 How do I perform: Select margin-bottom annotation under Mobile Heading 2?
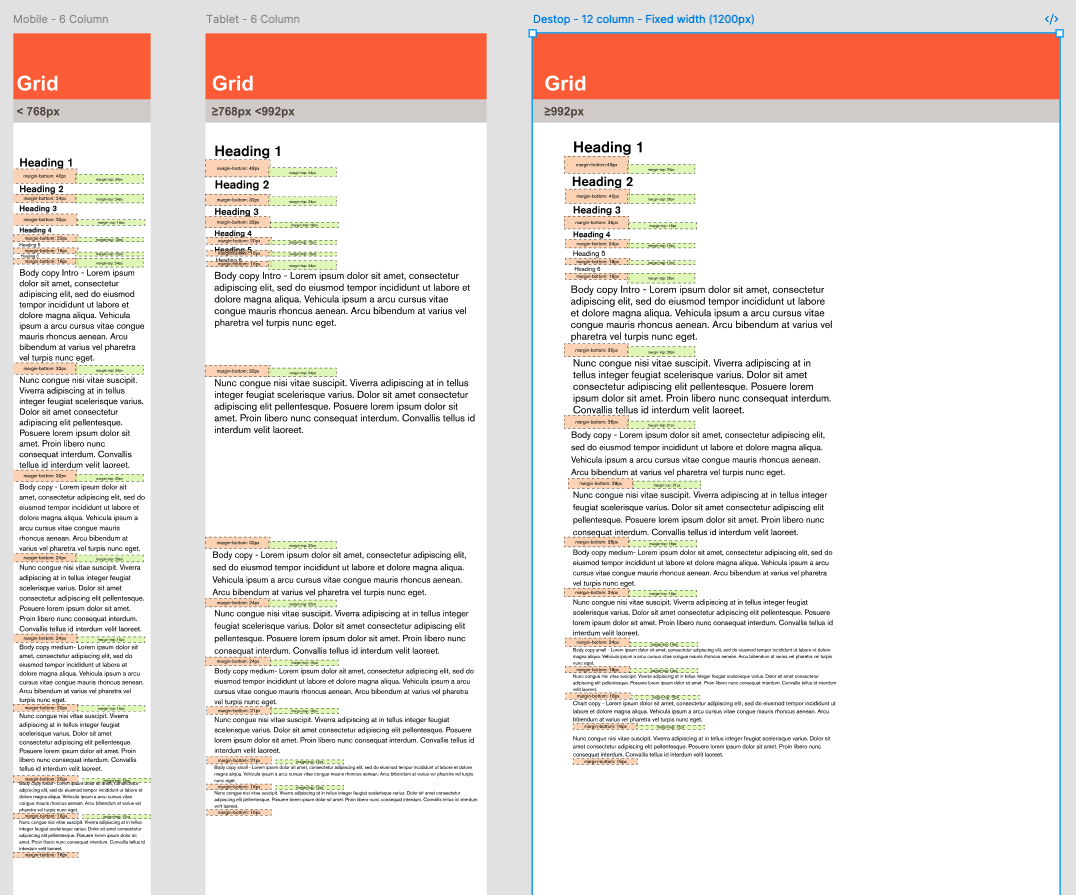pyautogui.click(x=45, y=198)
